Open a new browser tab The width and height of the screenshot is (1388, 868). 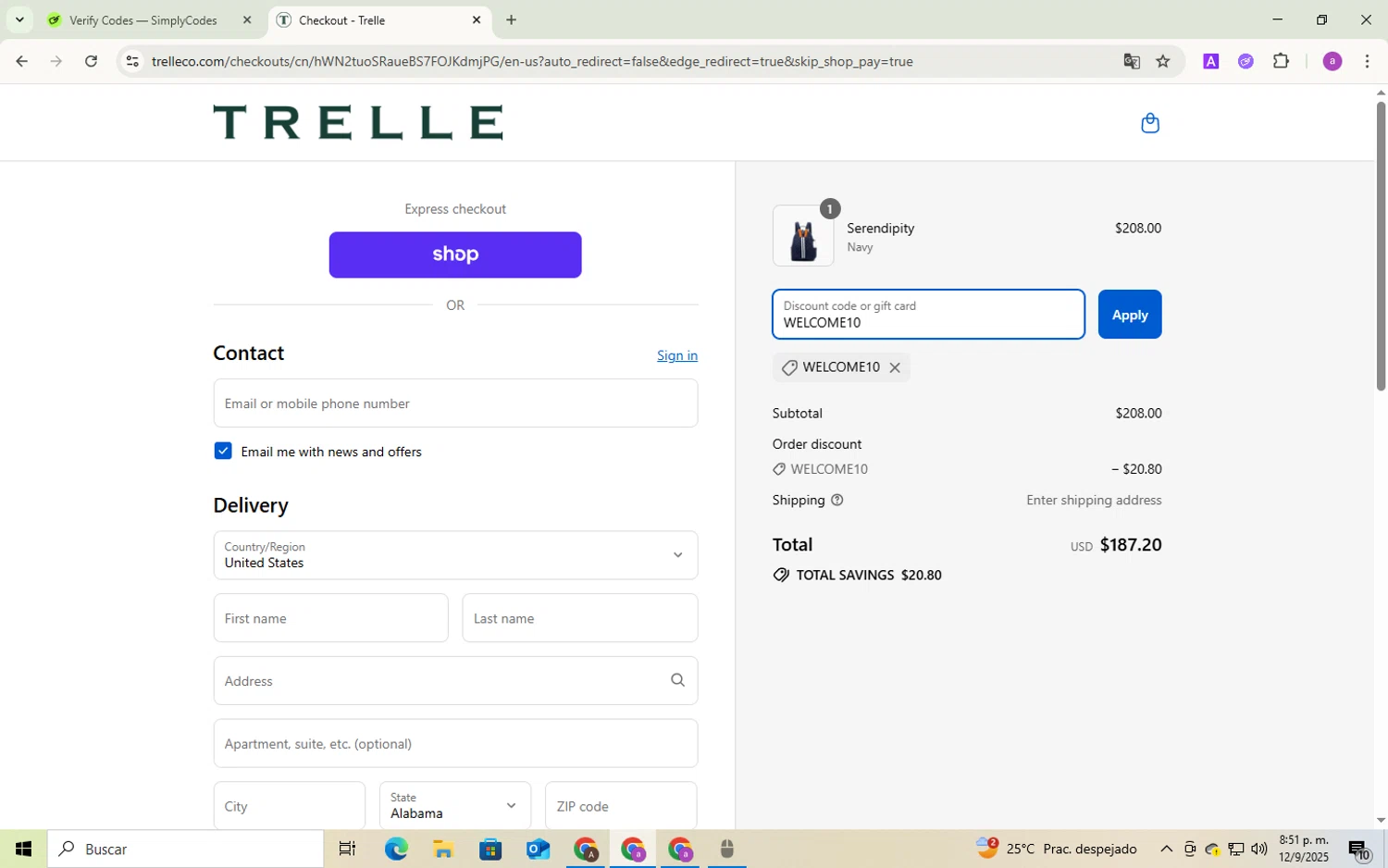pyautogui.click(x=511, y=19)
